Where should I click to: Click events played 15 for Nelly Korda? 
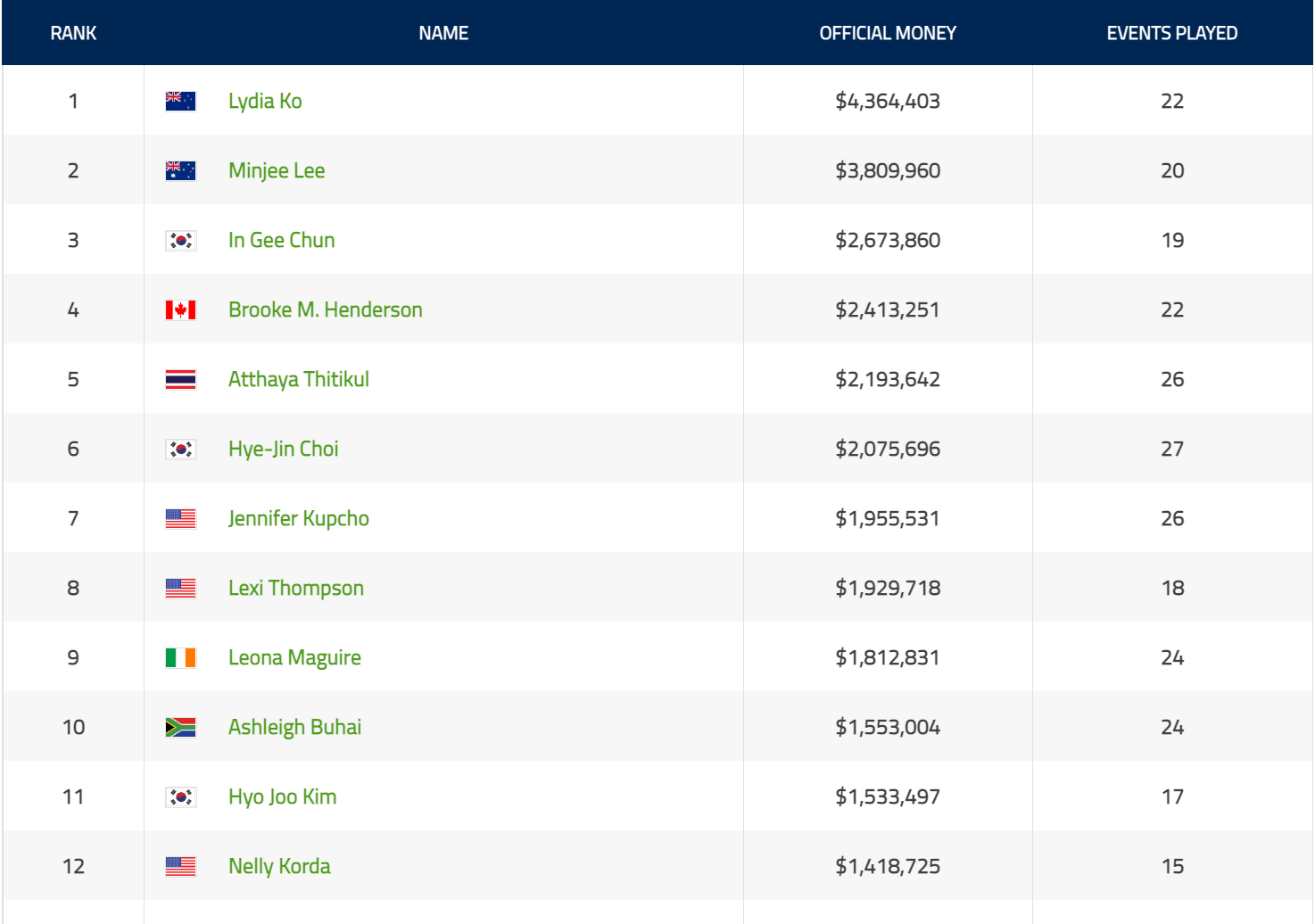point(1172,866)
